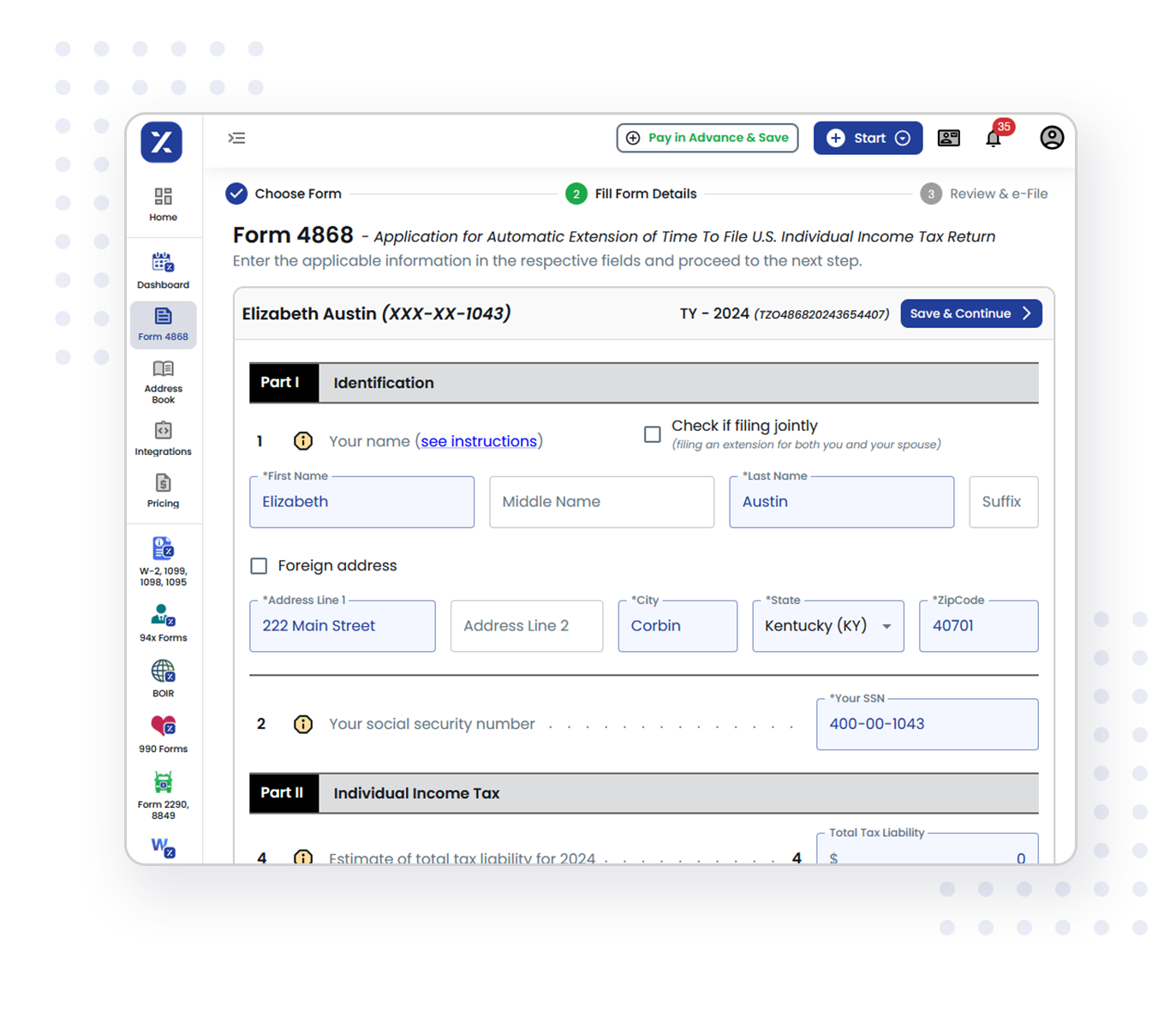1176x1015 pixels.
Task: Open the Start dropdown button
Action: click(868, 138)
